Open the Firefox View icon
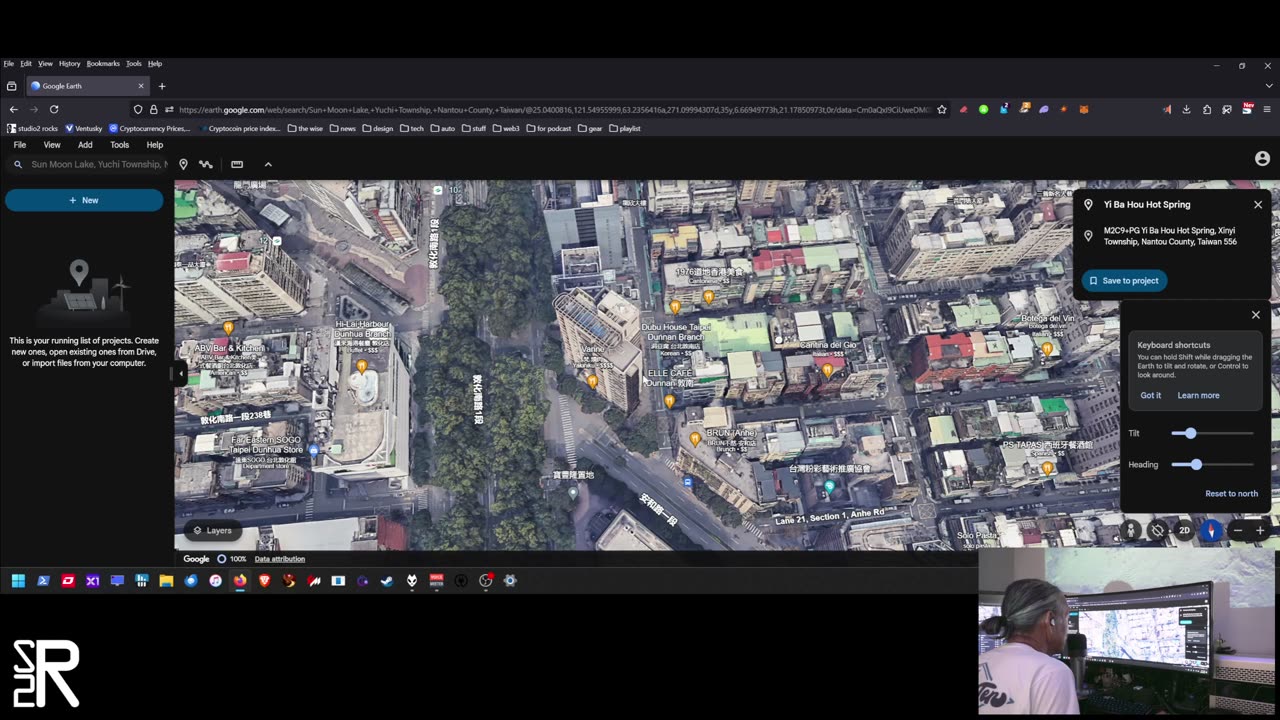The width and height of the screenshot is (1280, 720). point(12,86)
